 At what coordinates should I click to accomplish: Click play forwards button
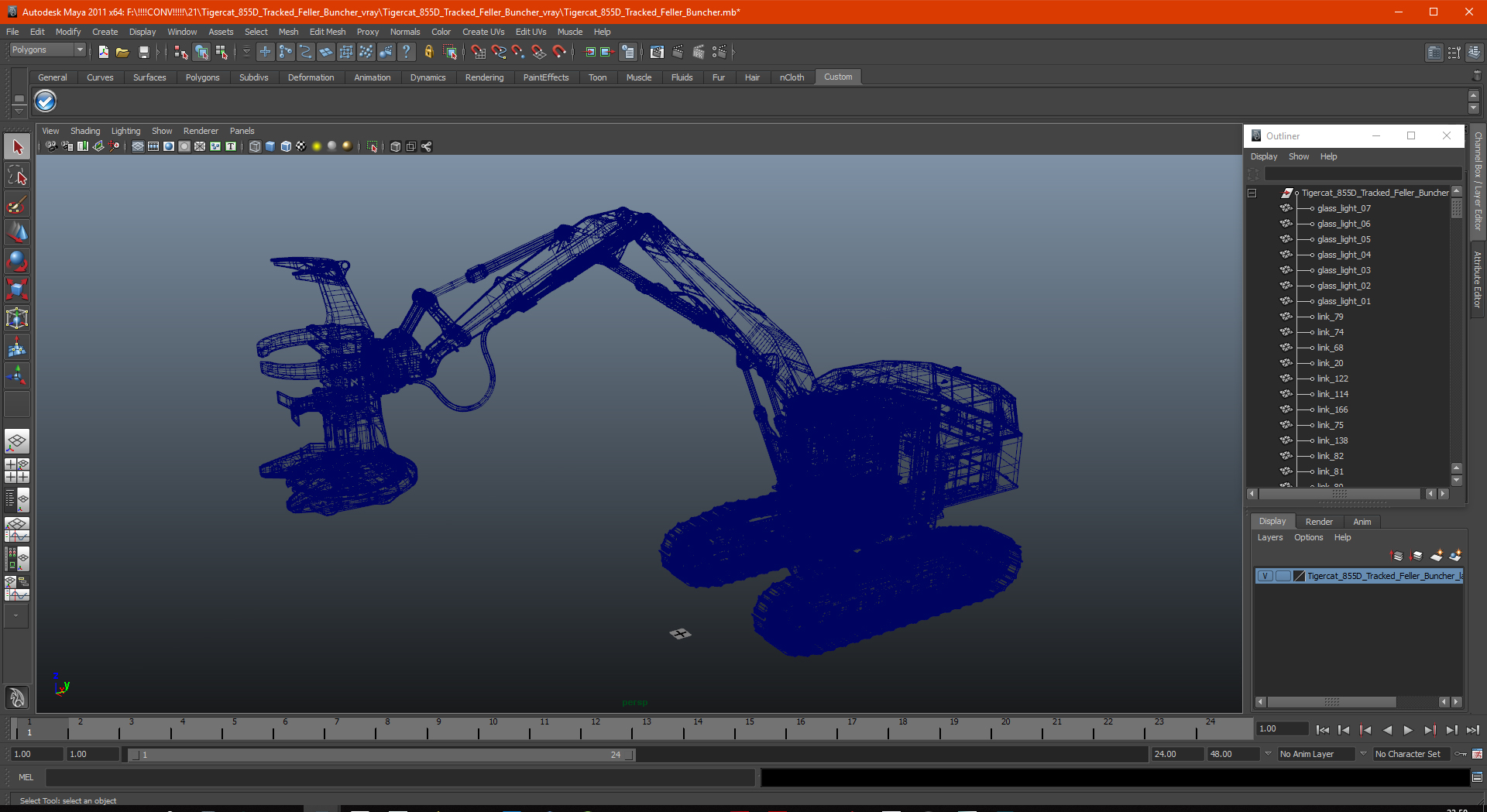click(1408, 730)
